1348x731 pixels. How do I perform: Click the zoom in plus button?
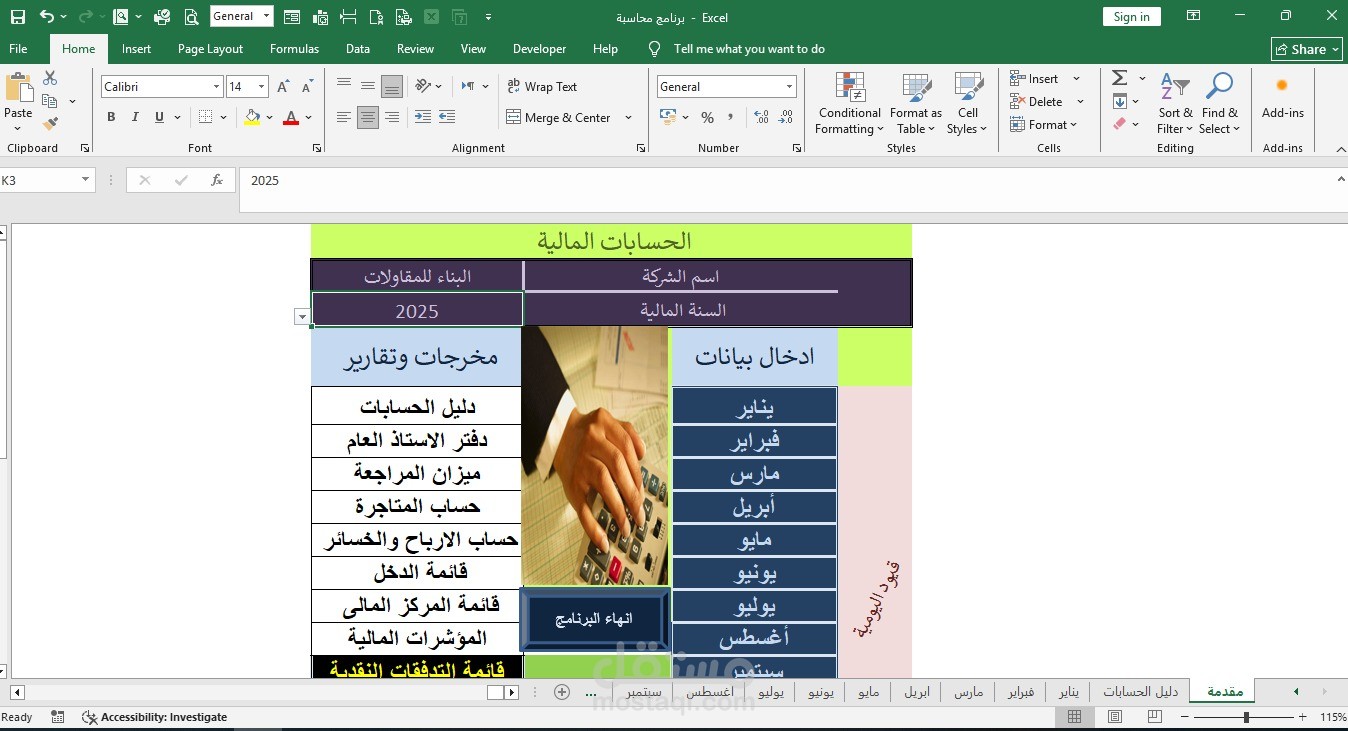tap(1302, 717)
